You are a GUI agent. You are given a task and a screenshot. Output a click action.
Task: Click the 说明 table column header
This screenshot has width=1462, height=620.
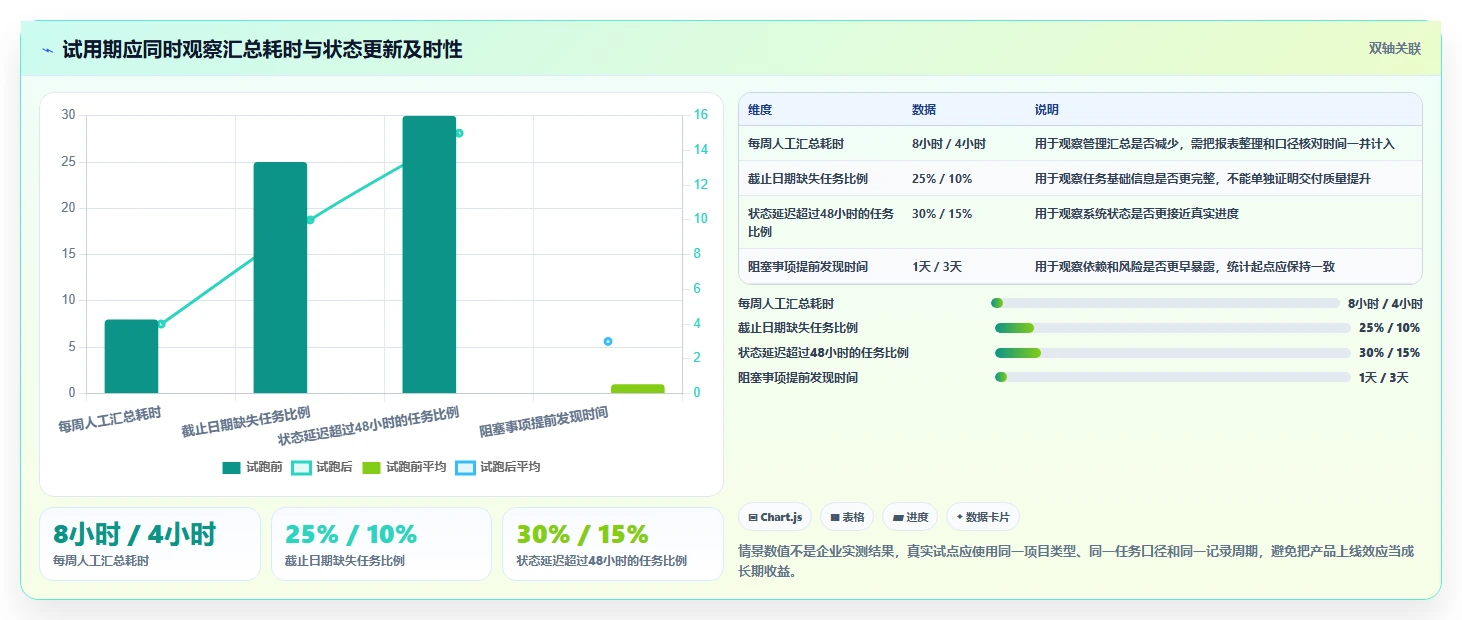coord(1047,110)
